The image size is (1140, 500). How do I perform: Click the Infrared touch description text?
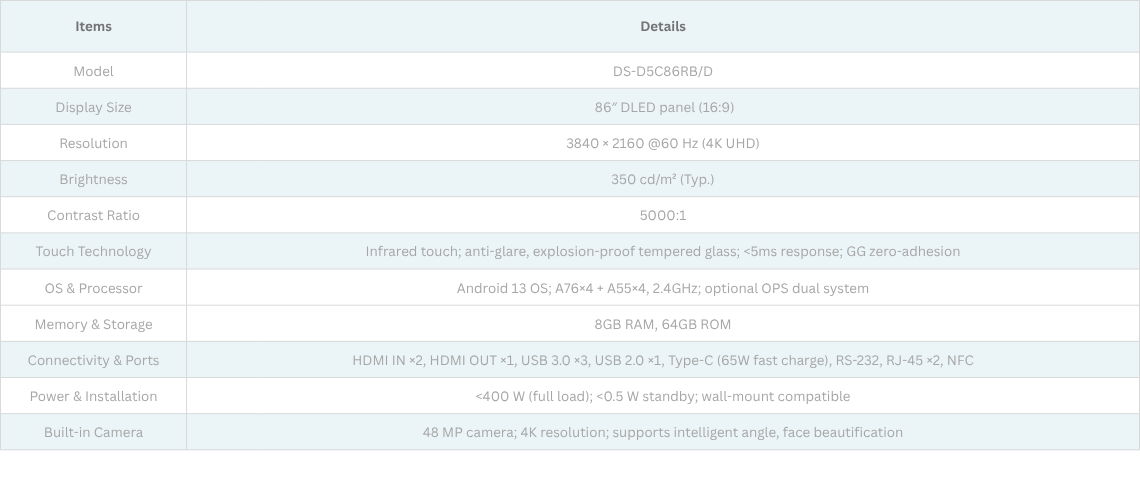pyautogui.click(x=663, y=251)
